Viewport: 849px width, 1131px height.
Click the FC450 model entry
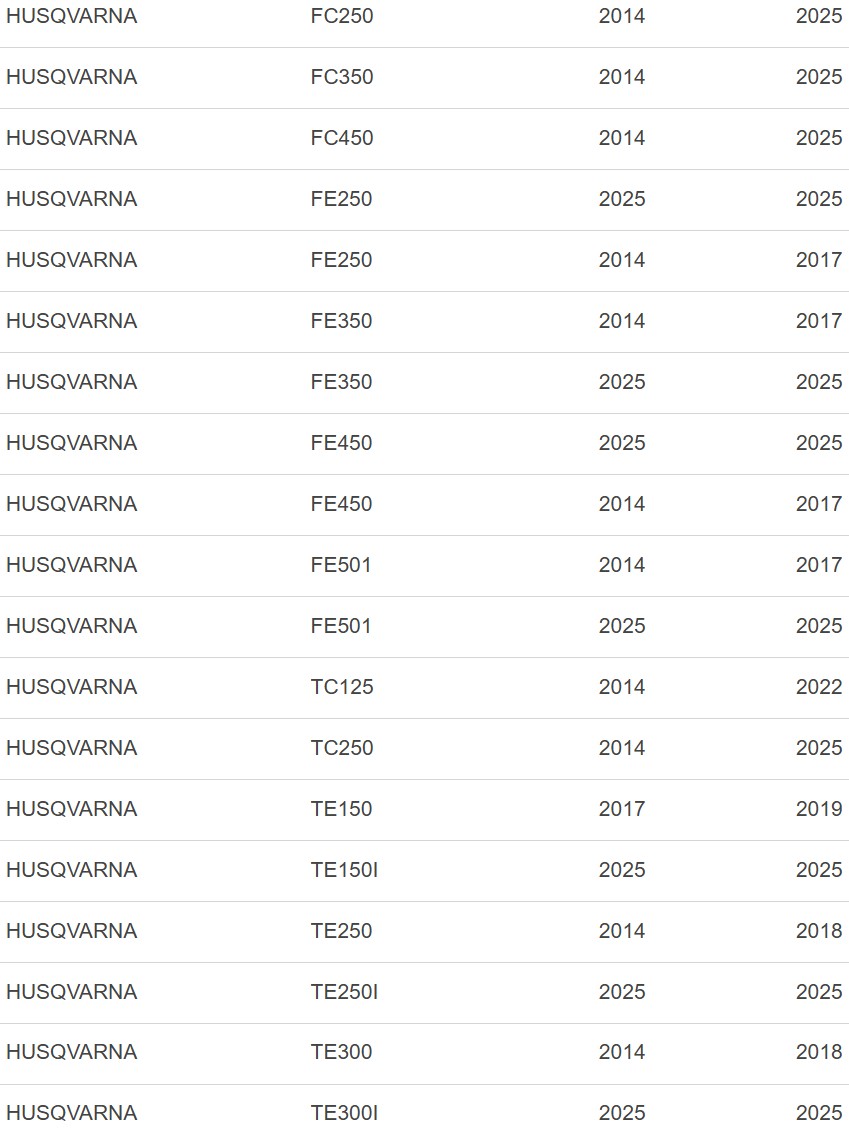(342, 139)
